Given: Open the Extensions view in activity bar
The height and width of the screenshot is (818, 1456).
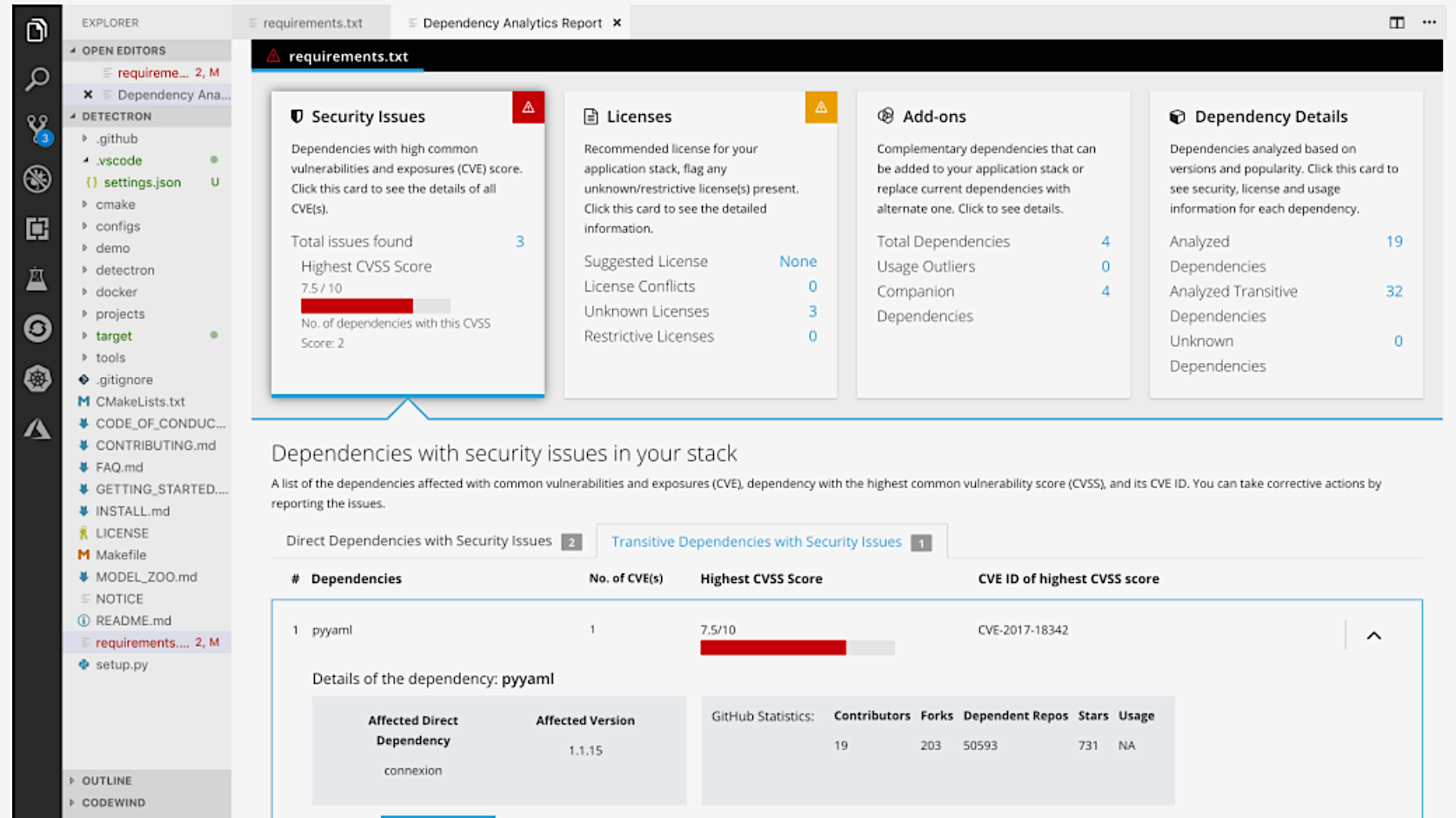Looking at the screenshot, I should tap(37, 229).
